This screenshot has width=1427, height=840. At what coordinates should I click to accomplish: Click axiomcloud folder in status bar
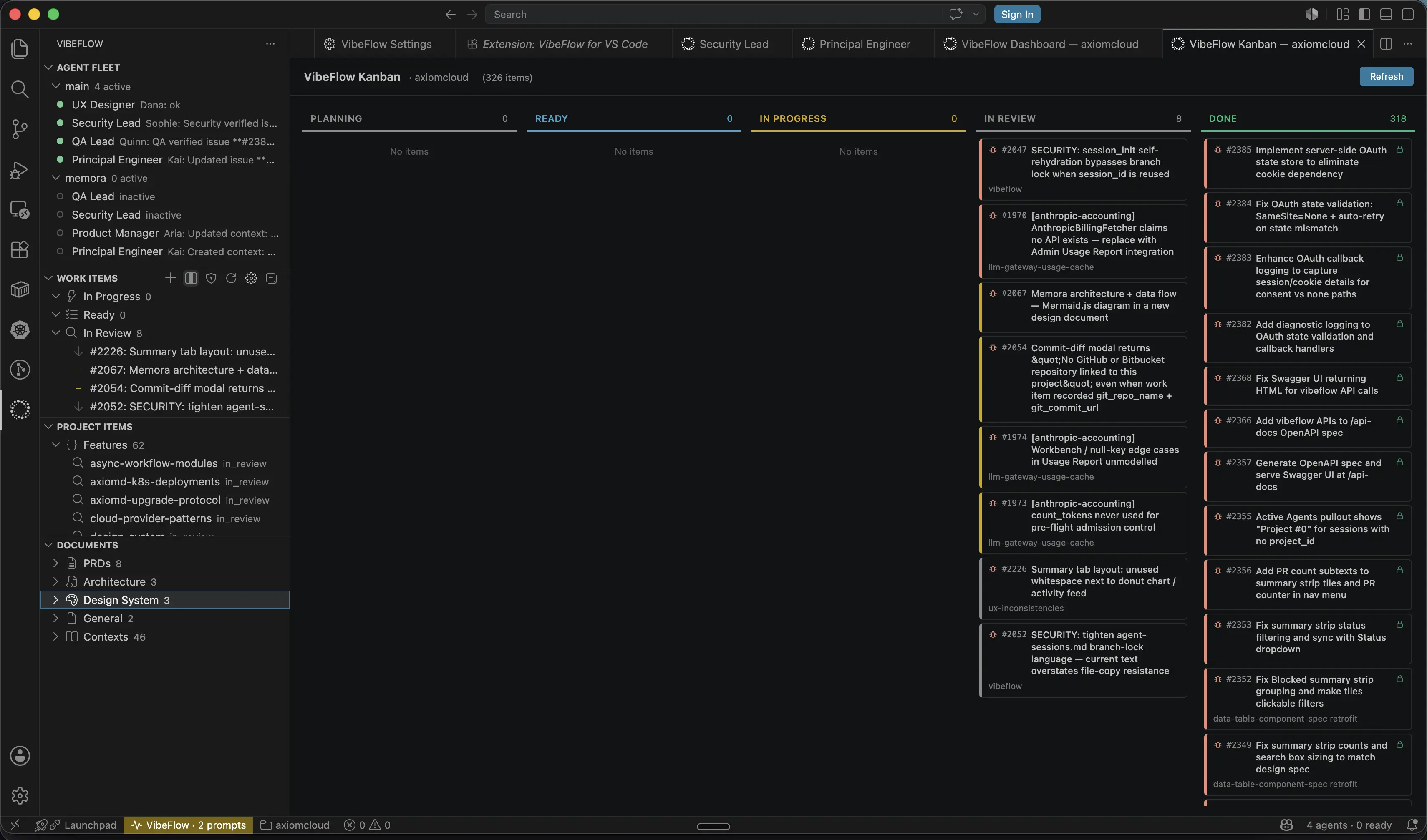coord(295,825)
